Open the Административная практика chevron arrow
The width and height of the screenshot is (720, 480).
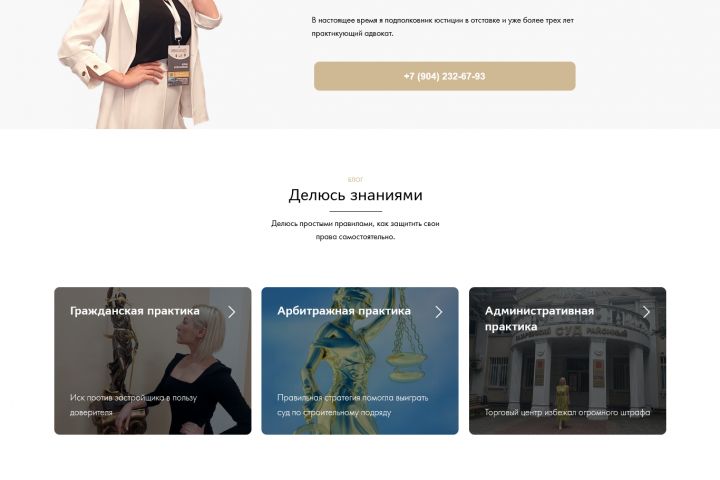click(647, 312)
